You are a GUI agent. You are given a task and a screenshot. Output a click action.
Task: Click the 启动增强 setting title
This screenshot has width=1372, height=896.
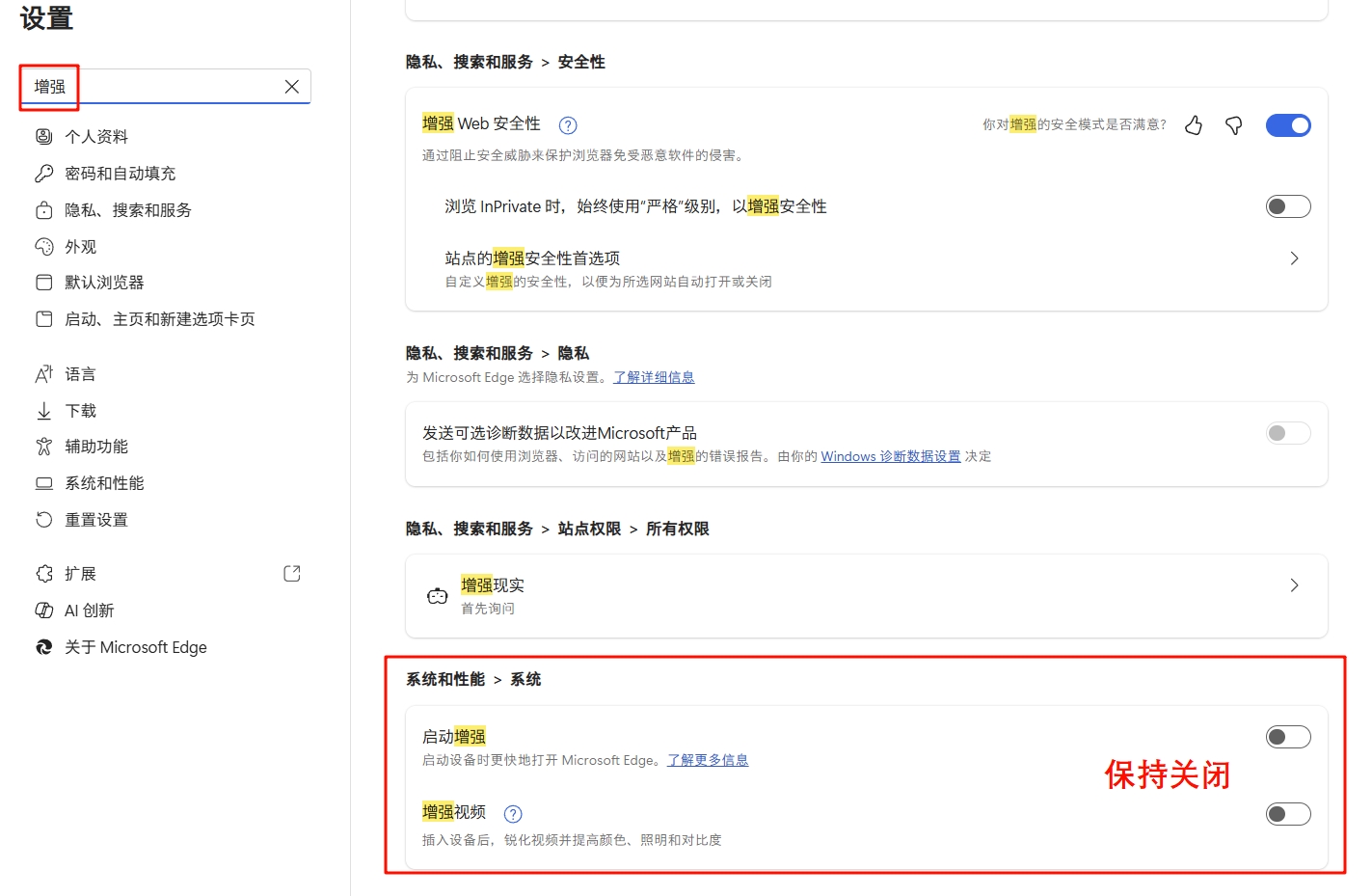pos(454,736)
